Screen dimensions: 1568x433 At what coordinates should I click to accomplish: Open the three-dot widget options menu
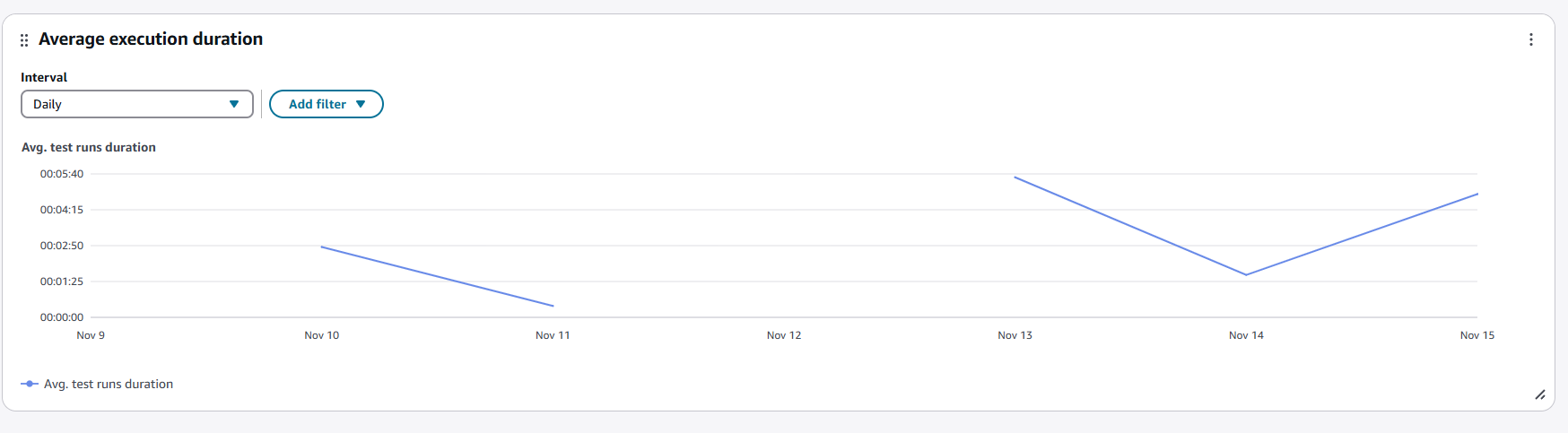pyautogui.click(x=1530, y=39)
